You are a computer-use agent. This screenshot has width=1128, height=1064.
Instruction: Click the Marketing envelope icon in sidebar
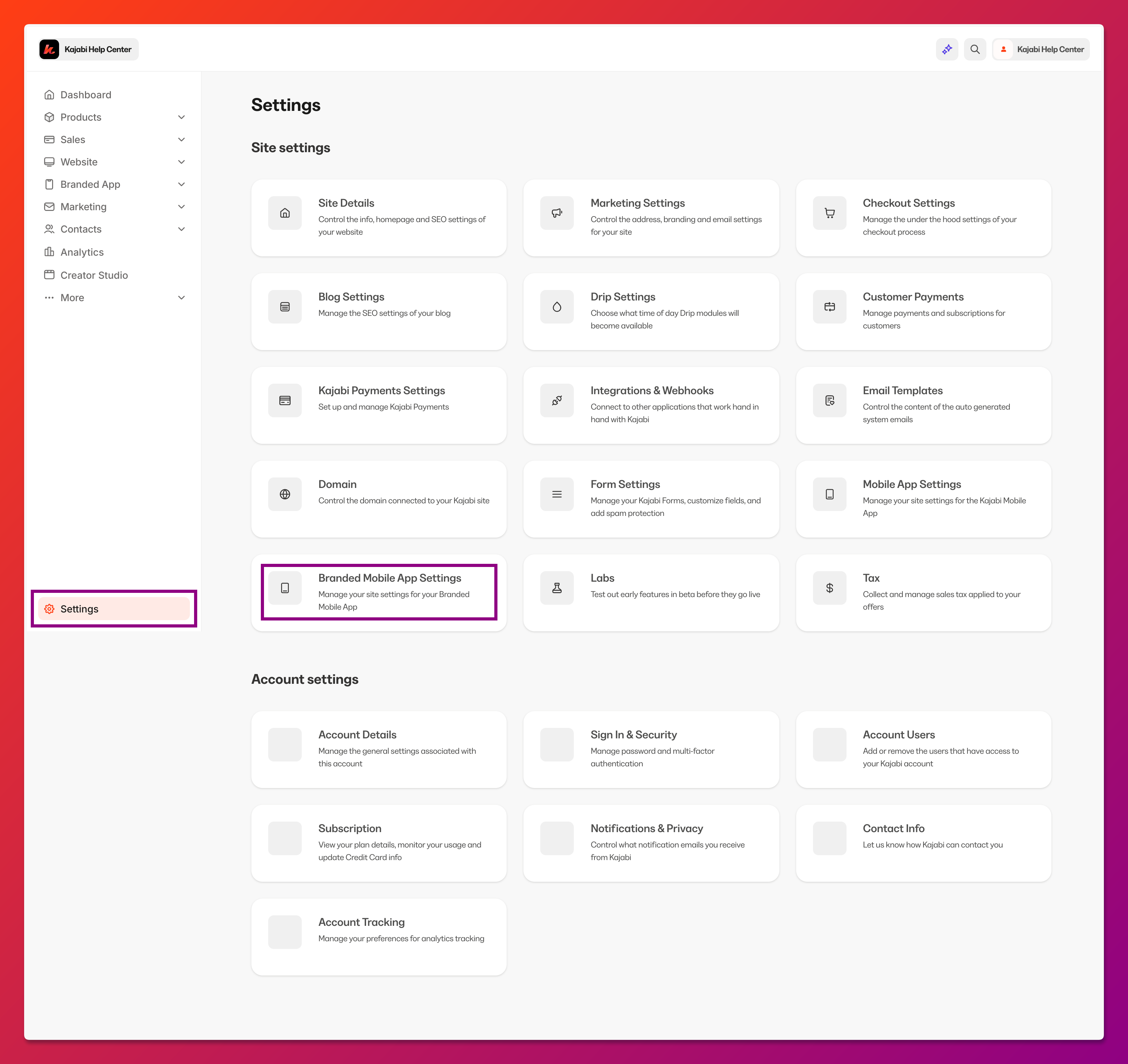click(x=49, y=207)
